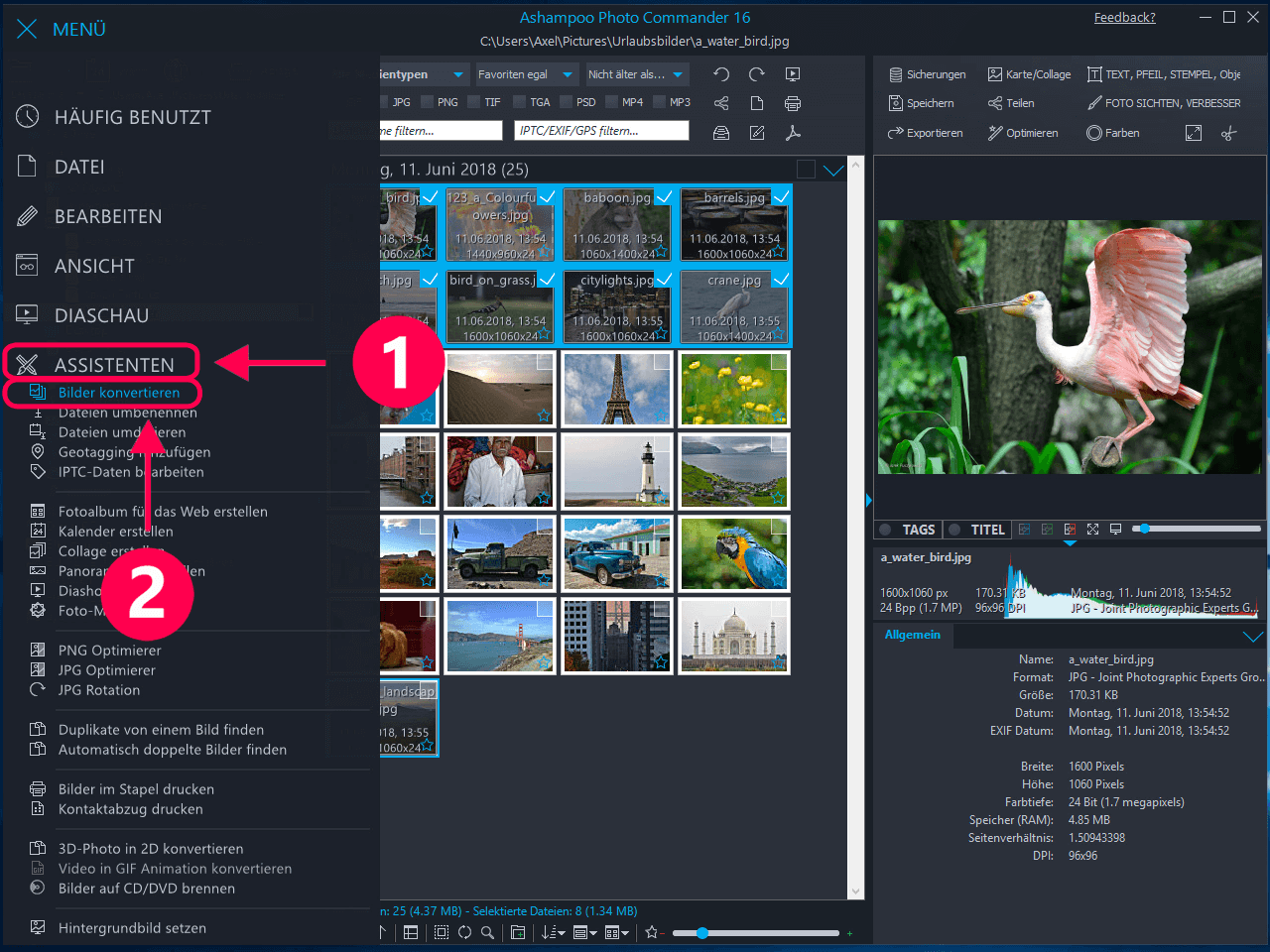This screenshot has height=952, width=1270.
Task: Open the thumbnail grid view dropdown
Action: click(x=617, y=932)
